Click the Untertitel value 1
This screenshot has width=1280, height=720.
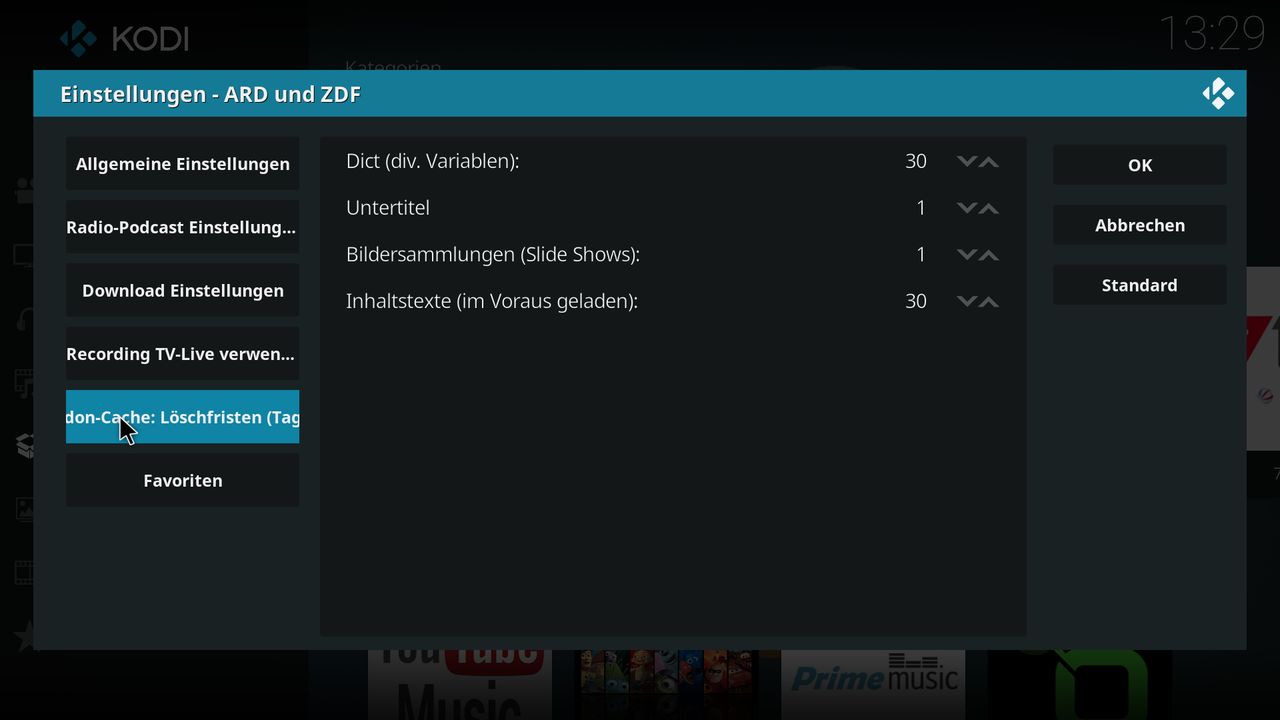921,208
